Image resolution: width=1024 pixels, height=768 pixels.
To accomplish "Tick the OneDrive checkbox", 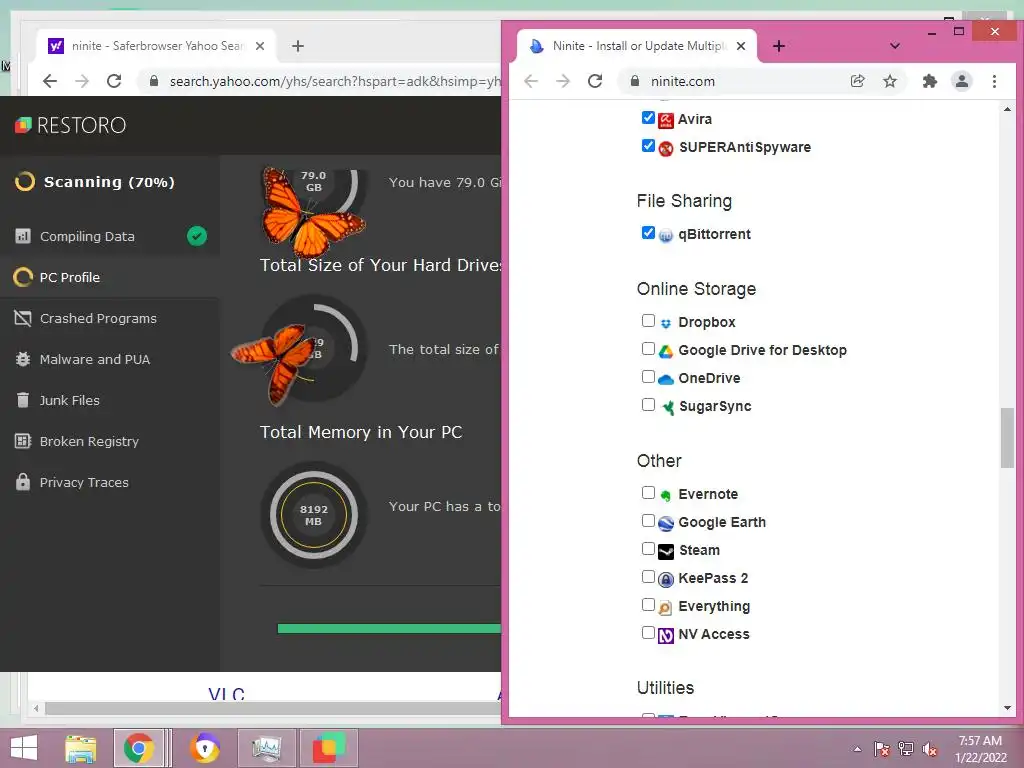I will point(648,377).
